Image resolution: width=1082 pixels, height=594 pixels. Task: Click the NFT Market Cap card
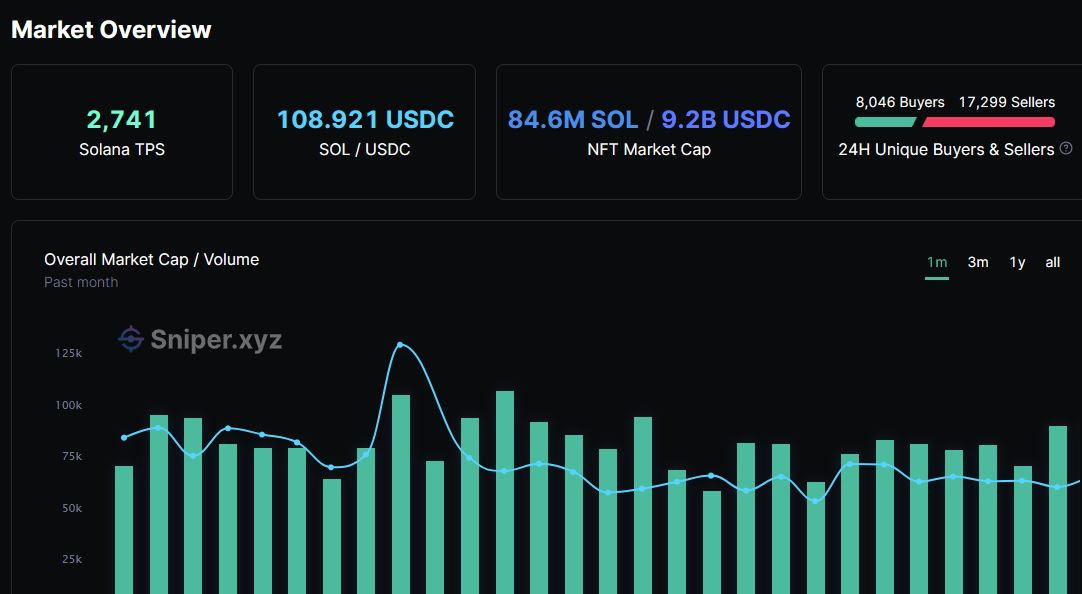[x=648, y=131]
